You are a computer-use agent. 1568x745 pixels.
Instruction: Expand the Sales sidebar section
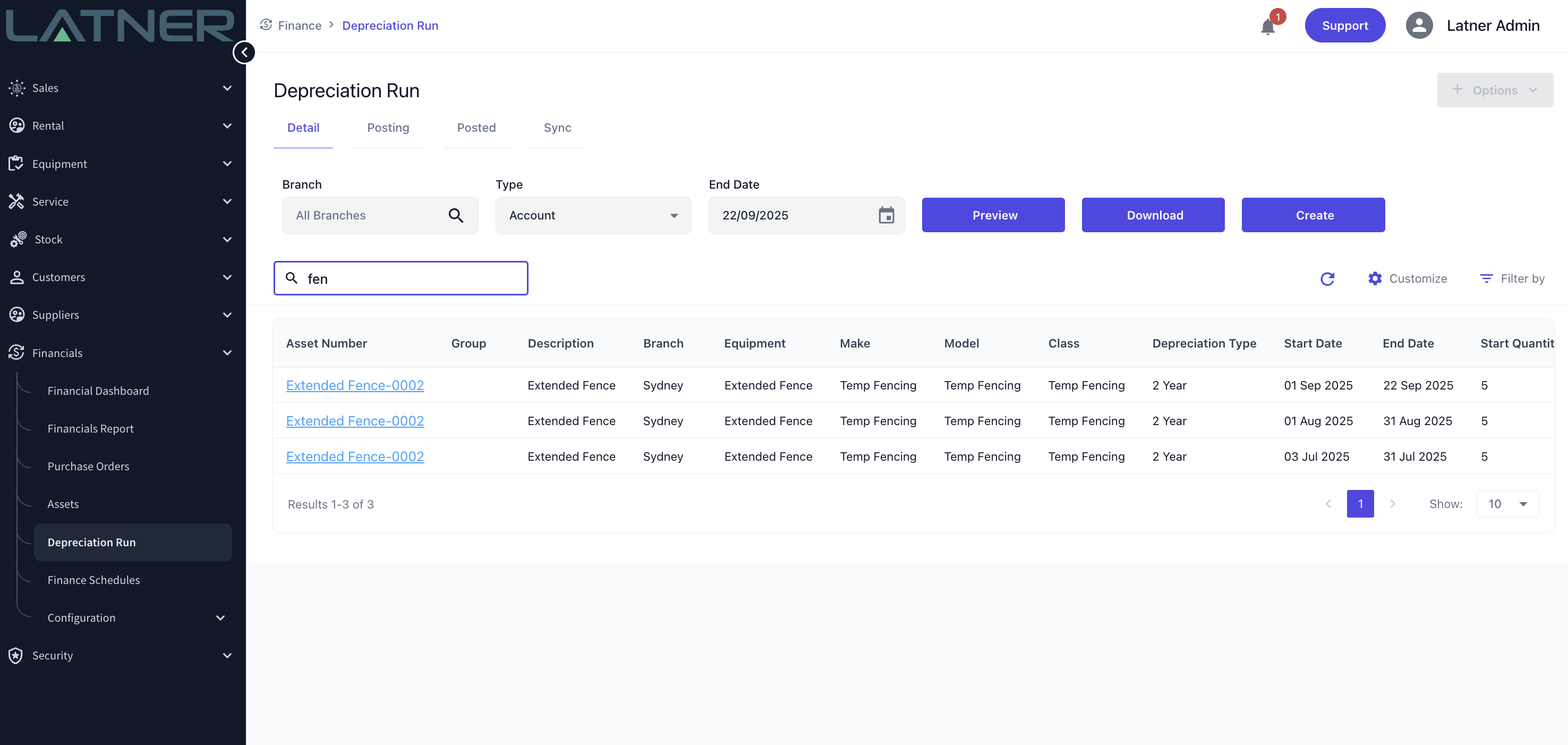tap(227, 88)
